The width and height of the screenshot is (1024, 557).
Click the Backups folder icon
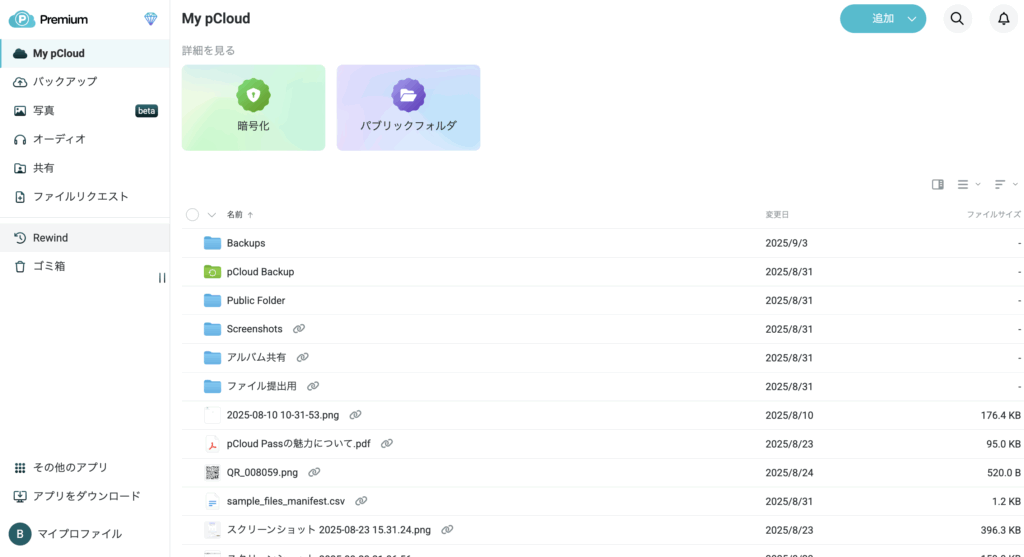coord(212,243)
